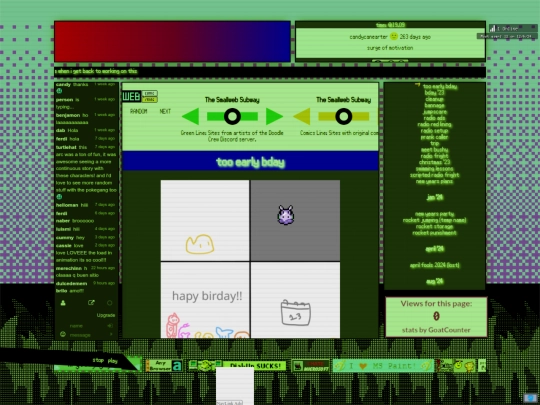Click the red-to-blue gradient header banner

172,42
